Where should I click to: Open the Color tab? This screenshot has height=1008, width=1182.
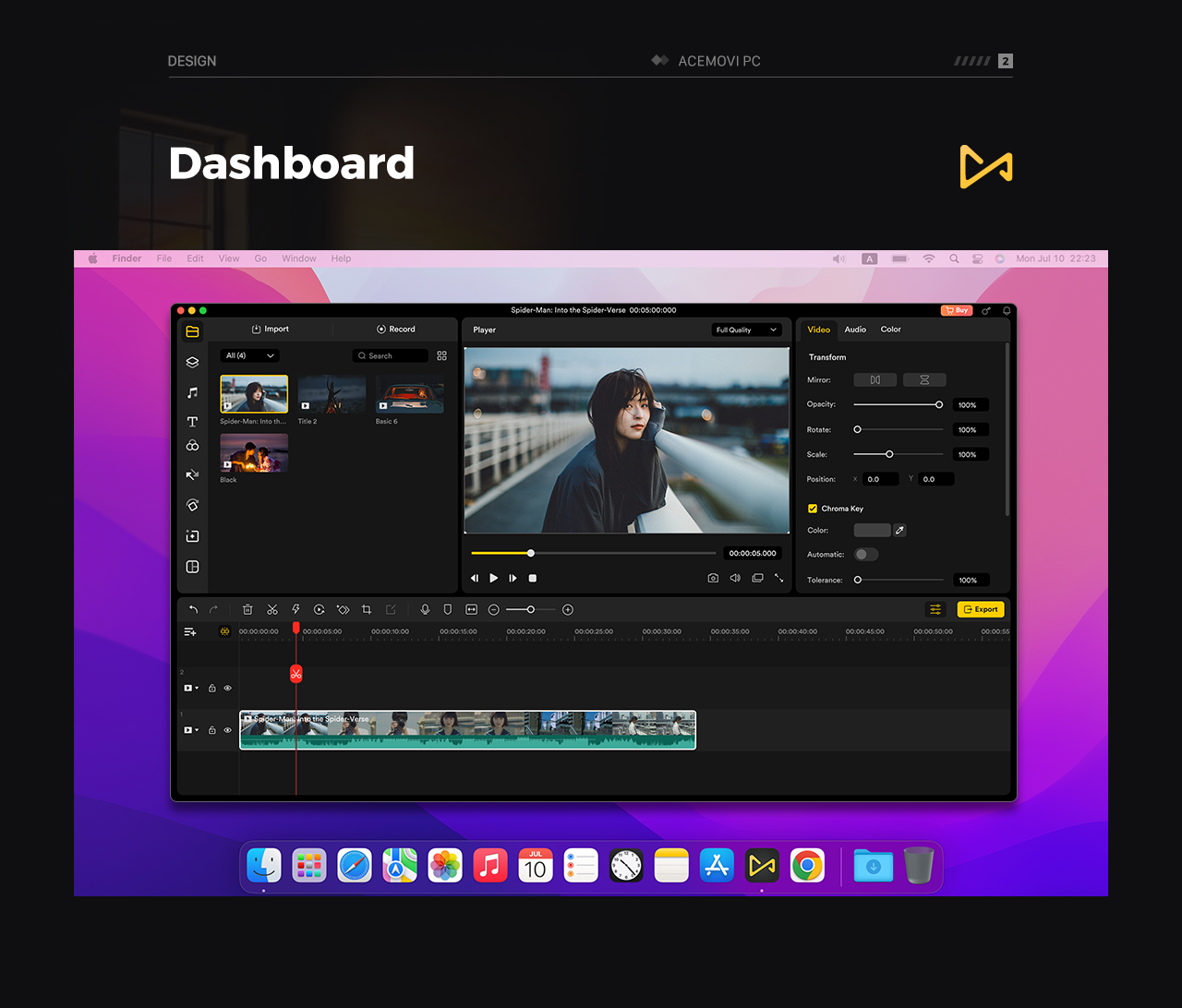(x=890, y=330)
